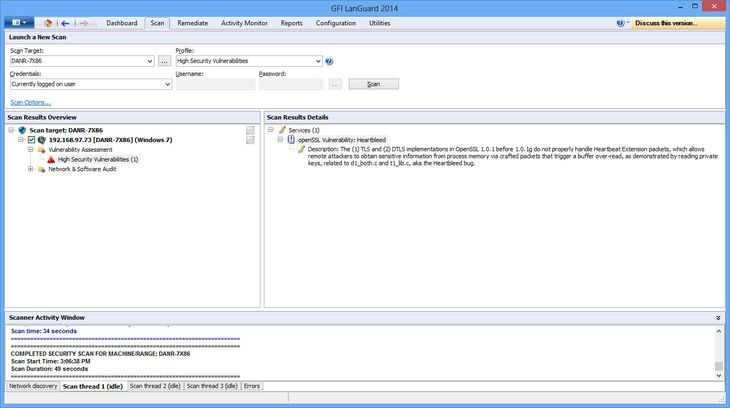Click the top square button in Scan Results Overview

pos(250,130)
